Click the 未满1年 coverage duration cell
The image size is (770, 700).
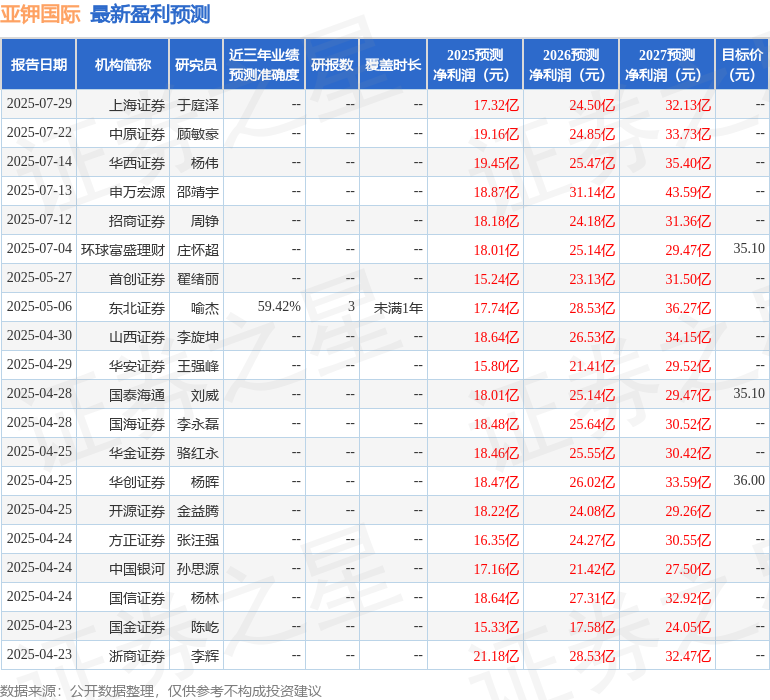(x=398, y=307)
